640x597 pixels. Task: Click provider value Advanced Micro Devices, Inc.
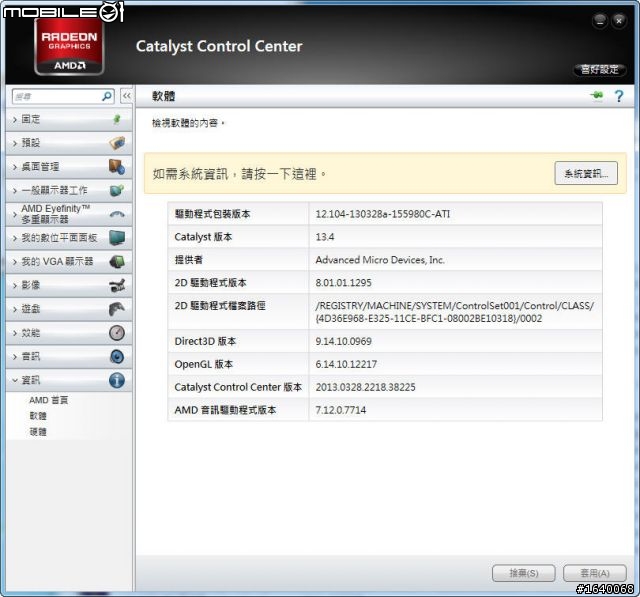tap(380, 260)
